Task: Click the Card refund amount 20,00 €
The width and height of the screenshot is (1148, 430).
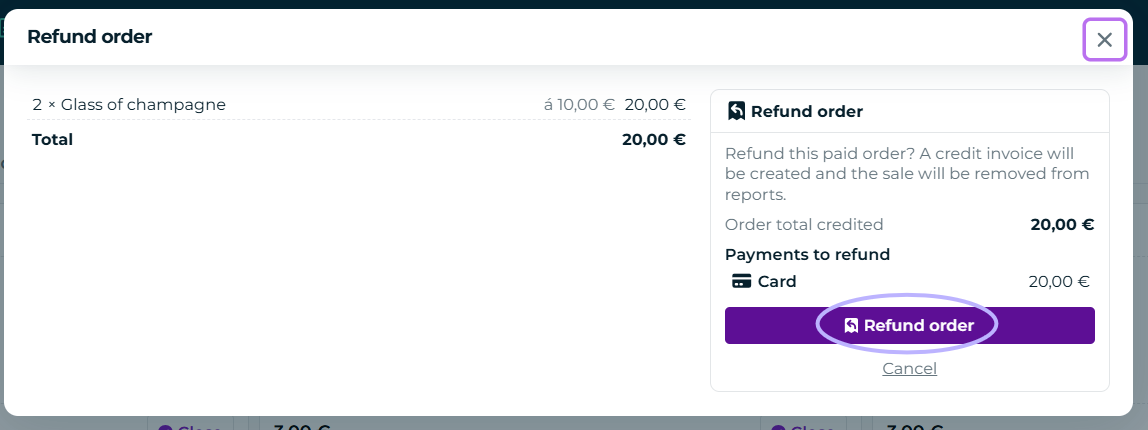Action: 1059,281
